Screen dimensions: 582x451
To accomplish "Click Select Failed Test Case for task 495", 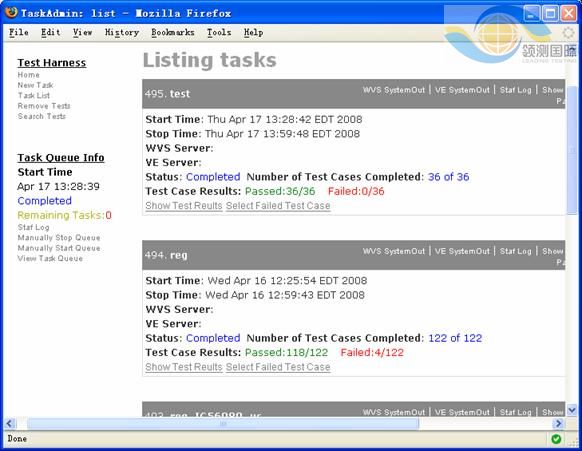I will (278, 206).
